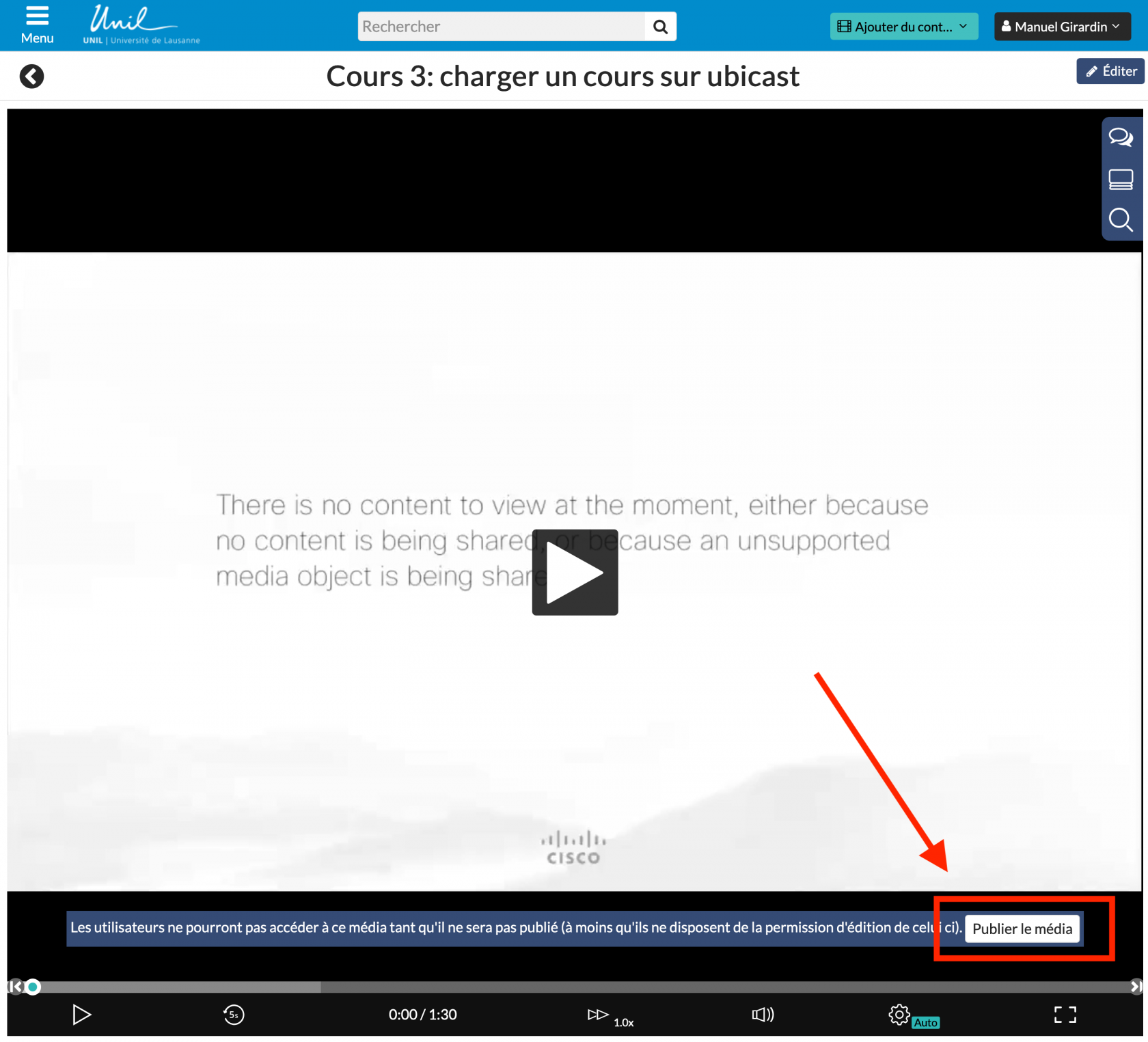Screen dimensions: 1148x1042
Task: Expand the Ajouter du contenu dropdown
Action: 903,27
